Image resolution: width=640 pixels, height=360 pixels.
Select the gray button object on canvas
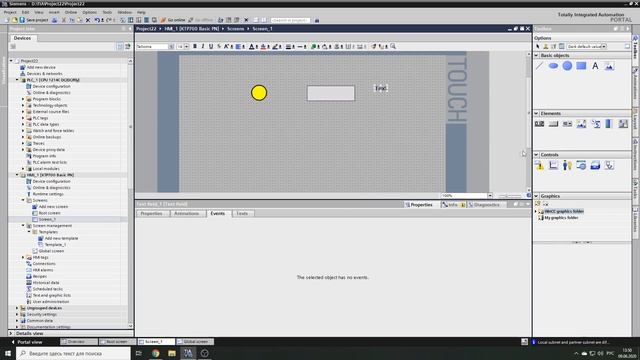(x=331, y=93)
